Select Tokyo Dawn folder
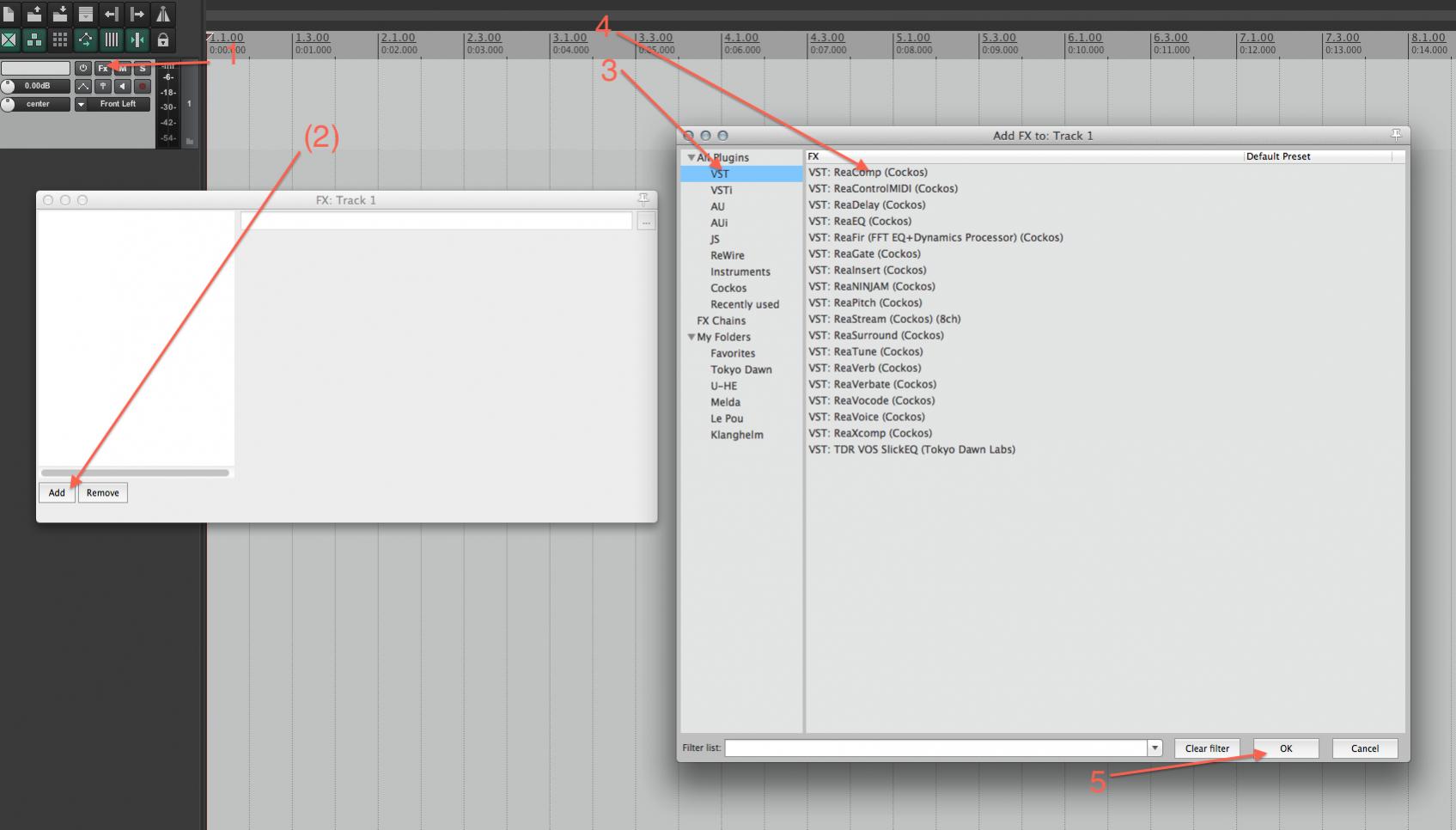The height and width of the screenshot is (830, 1456). coord(741,369)
